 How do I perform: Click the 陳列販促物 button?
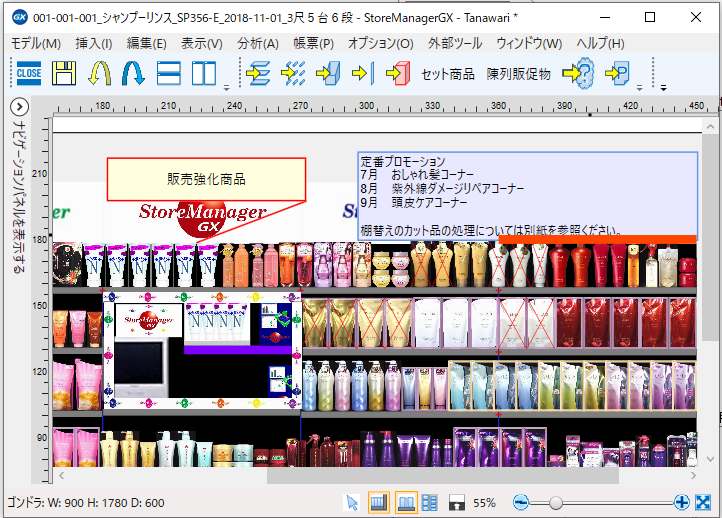pos(518,74)
